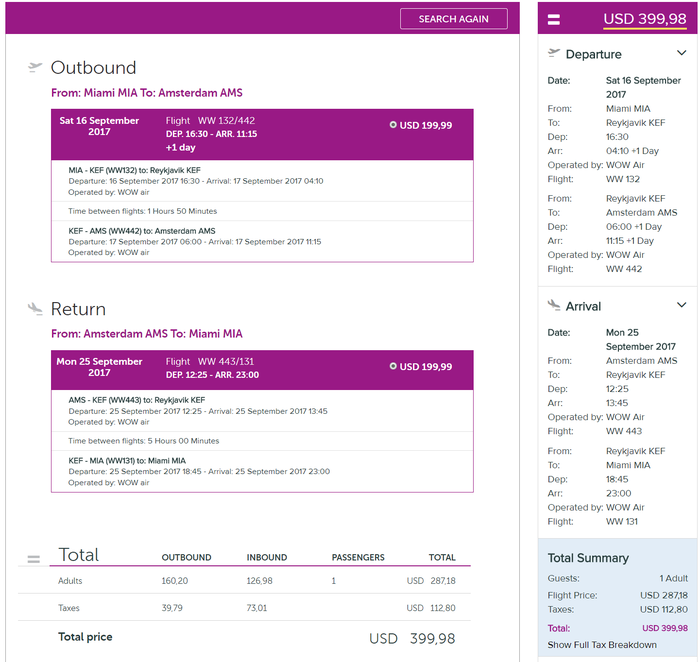The height and width of the screenshot is (662, 700).
Task: Click 'Time between flights: 1 Hours 50 Minutes'
Action: point(142,211)
